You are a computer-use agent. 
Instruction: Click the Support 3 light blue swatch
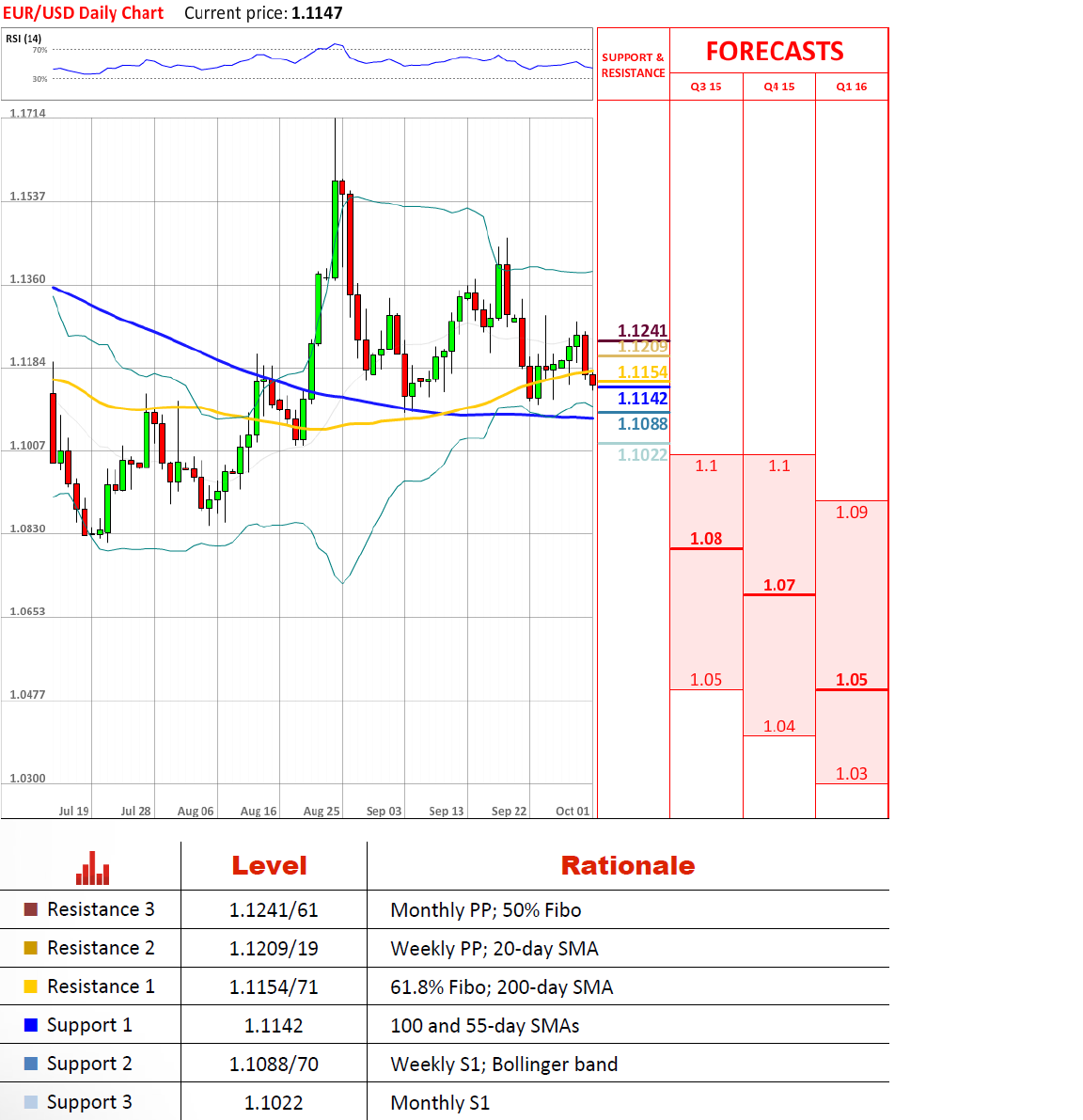pos(31,1102)
